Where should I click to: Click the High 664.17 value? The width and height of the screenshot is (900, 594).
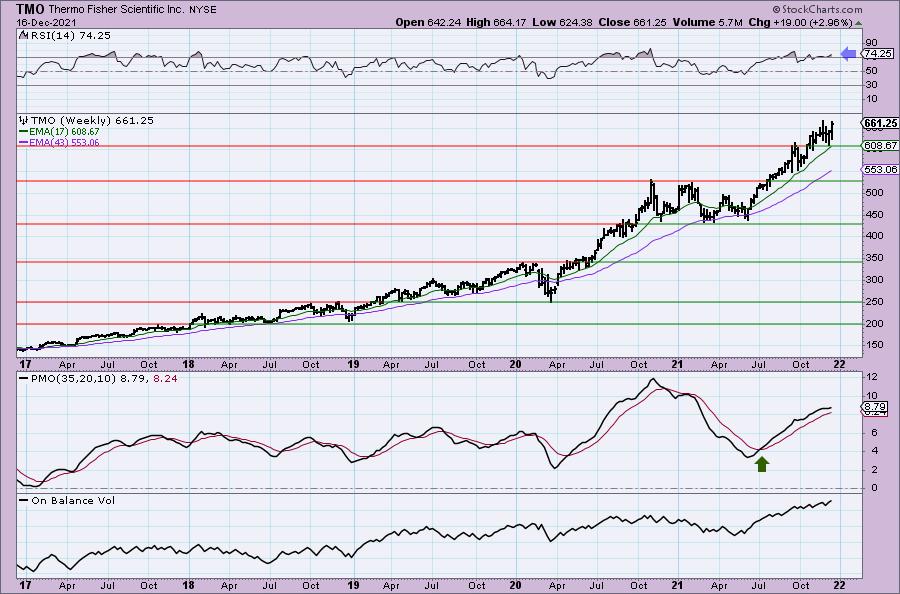[496, 22]
